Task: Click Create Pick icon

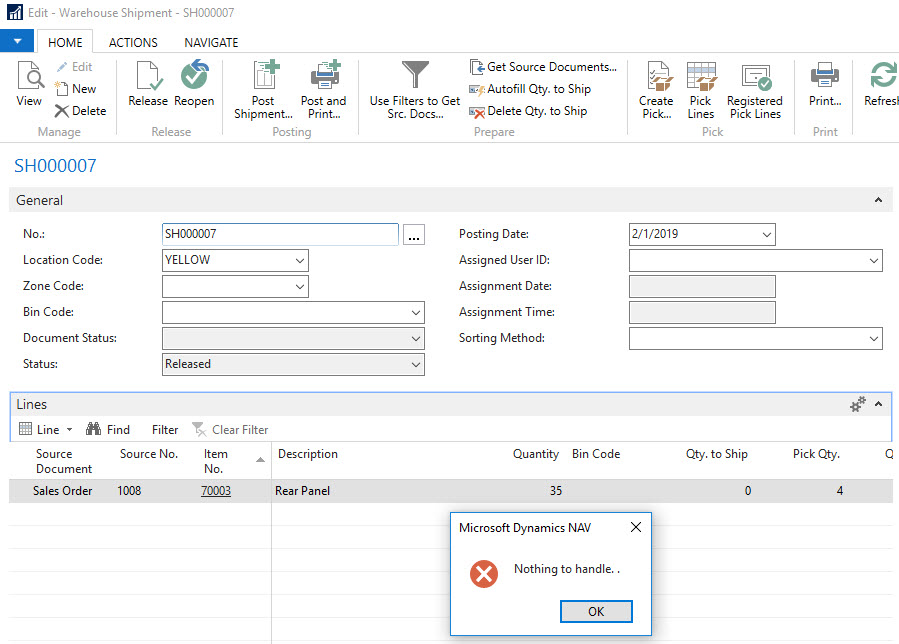Action: (658, 76)
